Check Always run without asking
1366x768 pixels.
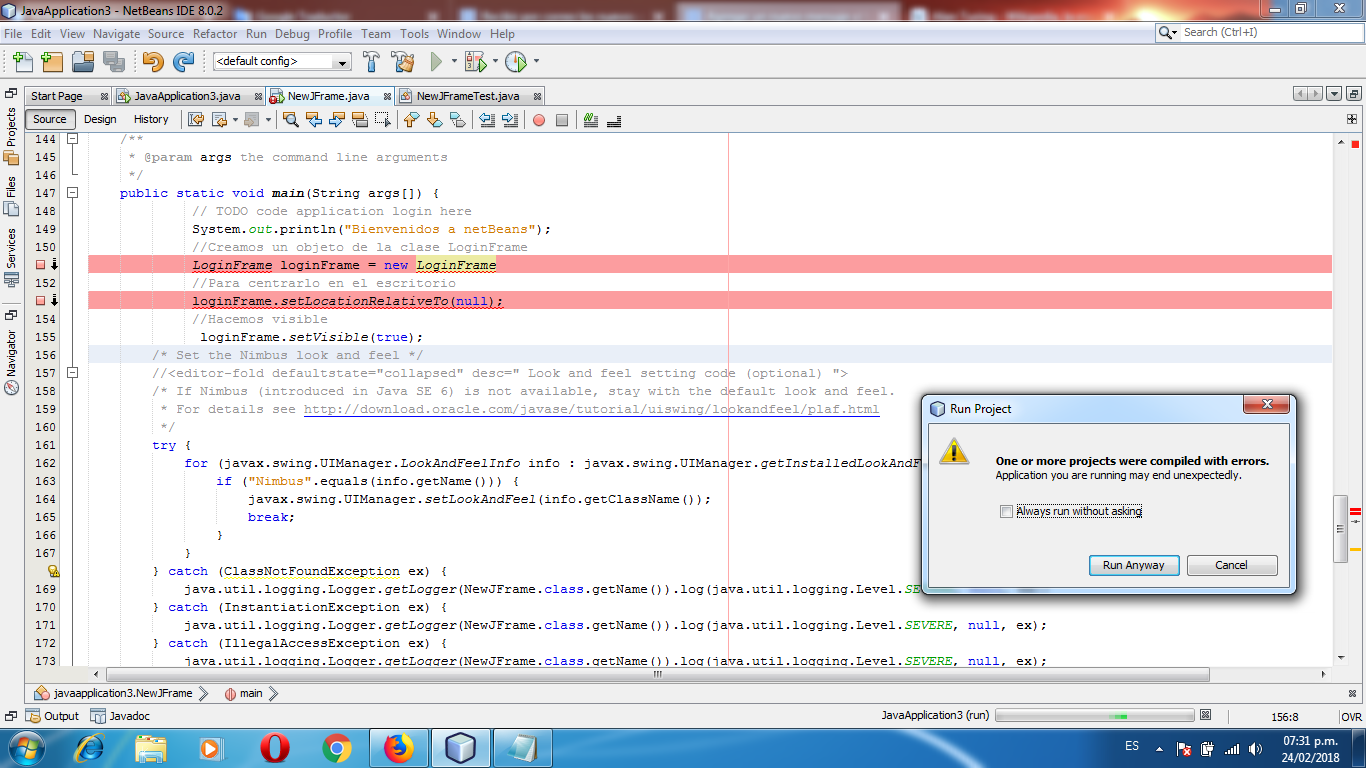pyautogui.click(x=1006, y=511)
